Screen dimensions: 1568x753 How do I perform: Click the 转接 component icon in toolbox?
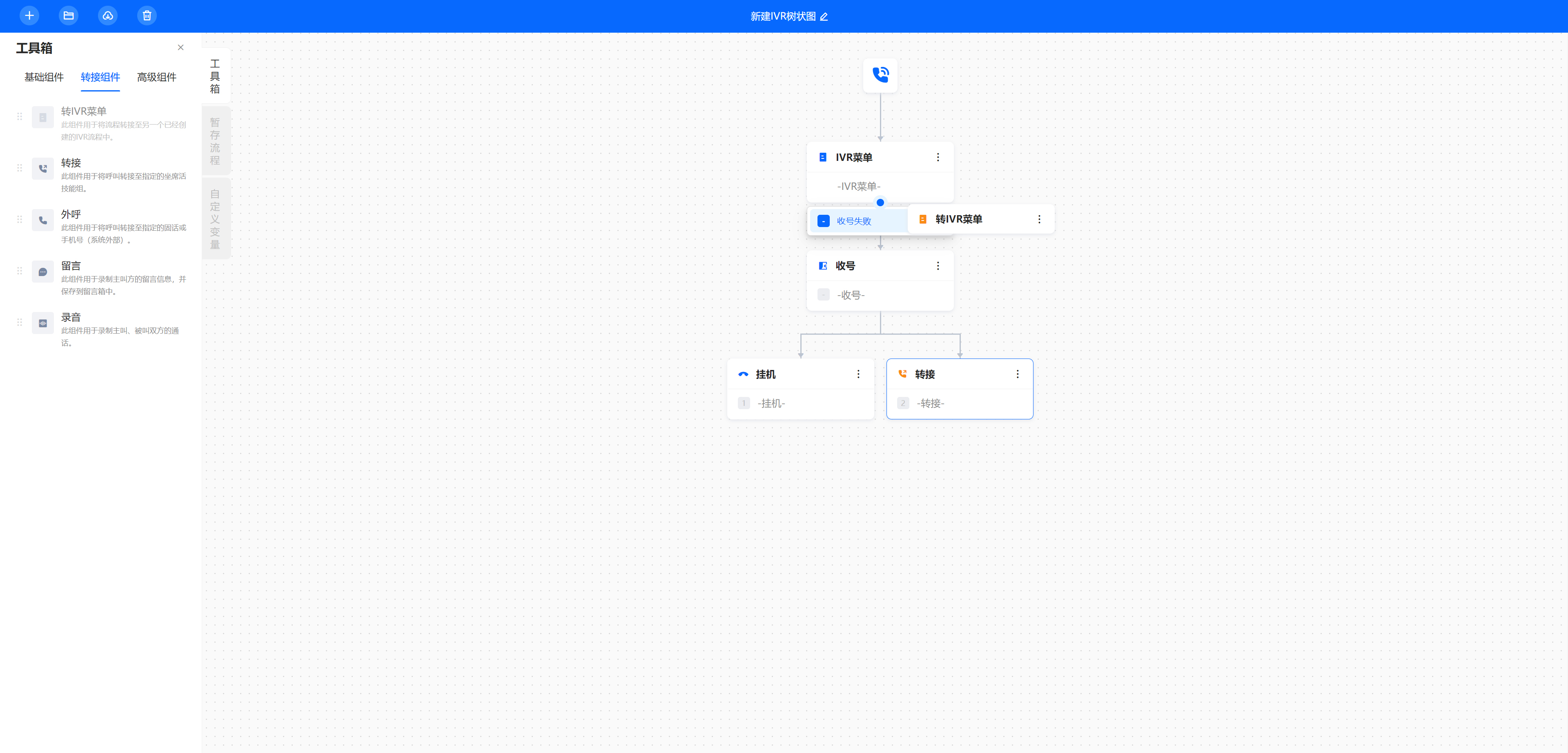pyautogui.click(x=42, y=169)
